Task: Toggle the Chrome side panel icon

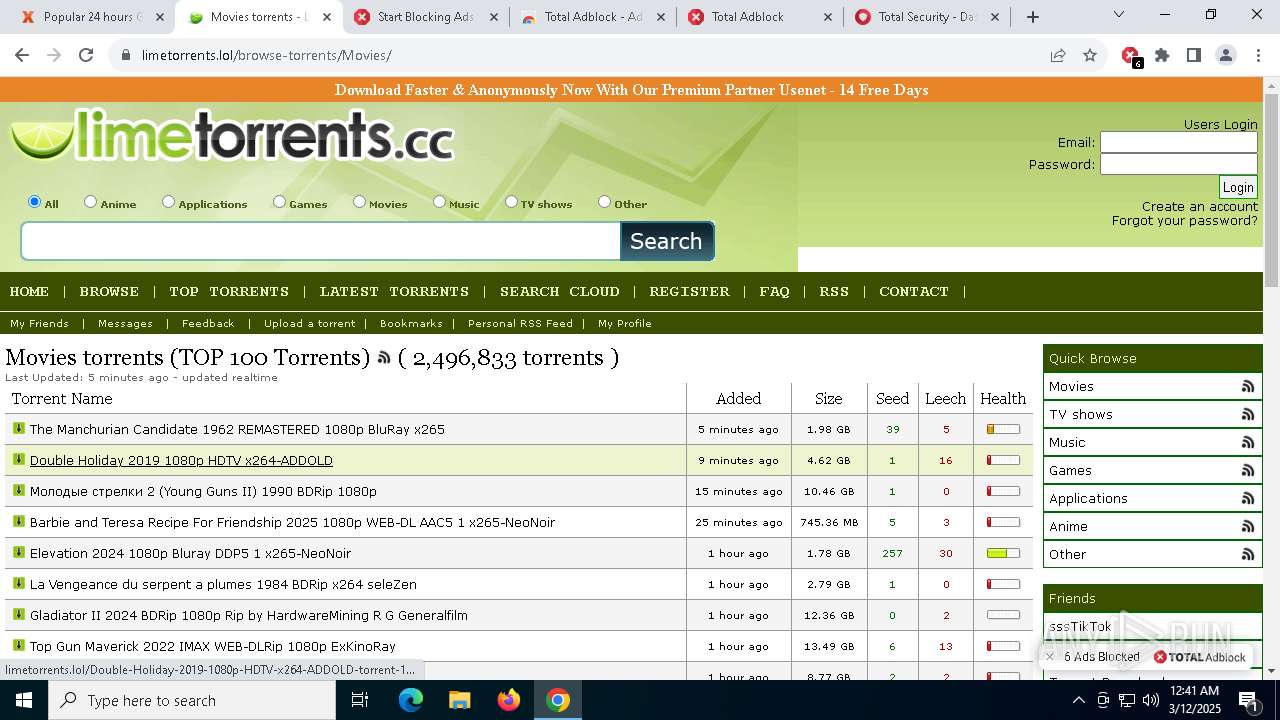Action: pos(1194,56)
